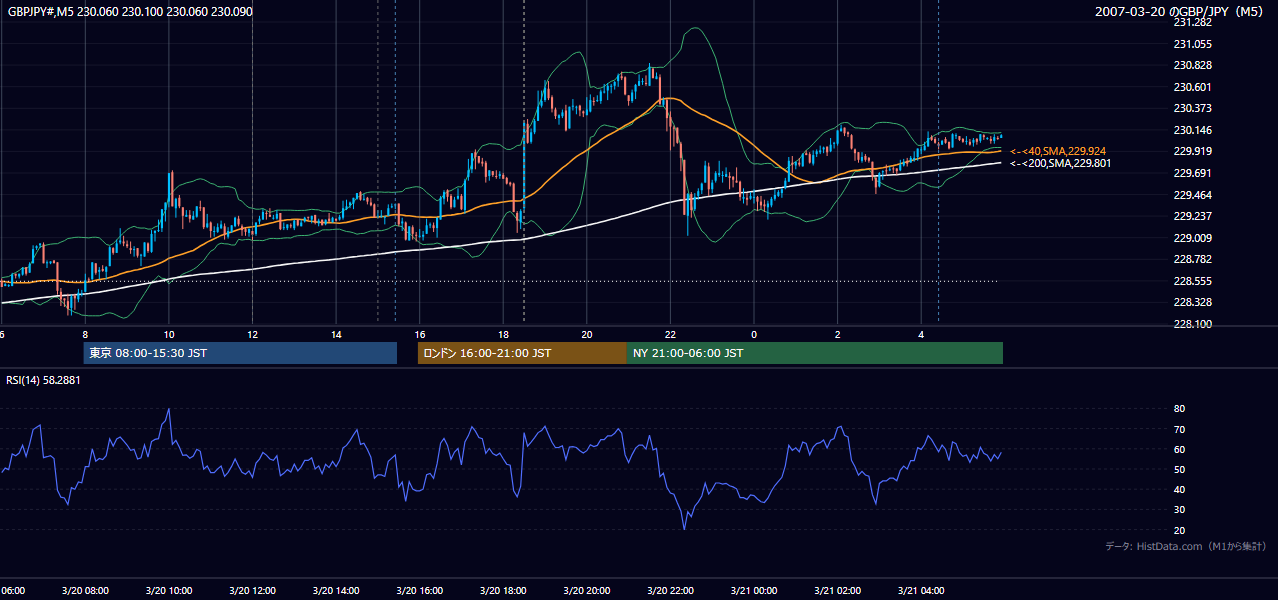This screenshot has width=1278, height=600.
Task: Select the ロンドン 16:00-21:00 JST session bar
Action: pyautogui.click(x=522, y=353)
